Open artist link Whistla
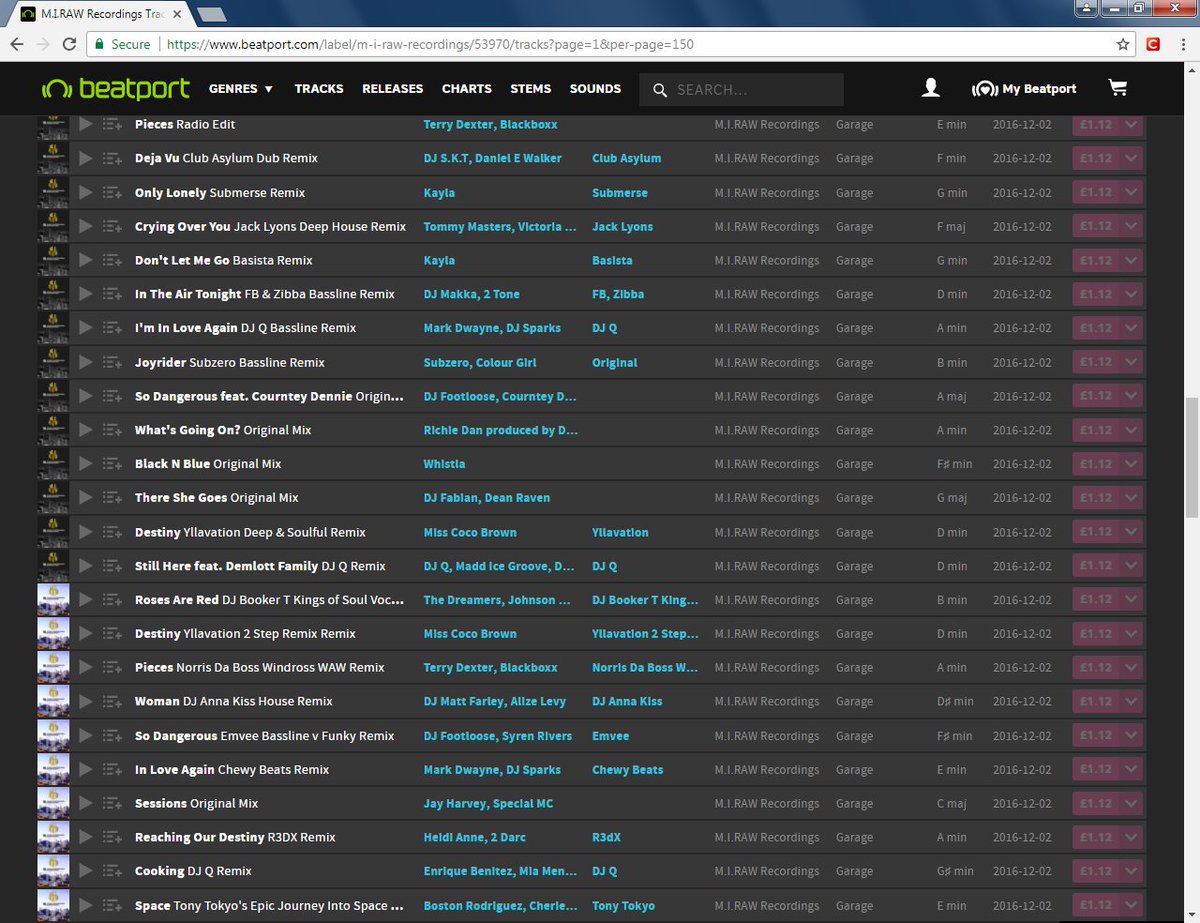 (x=444, y=464)
